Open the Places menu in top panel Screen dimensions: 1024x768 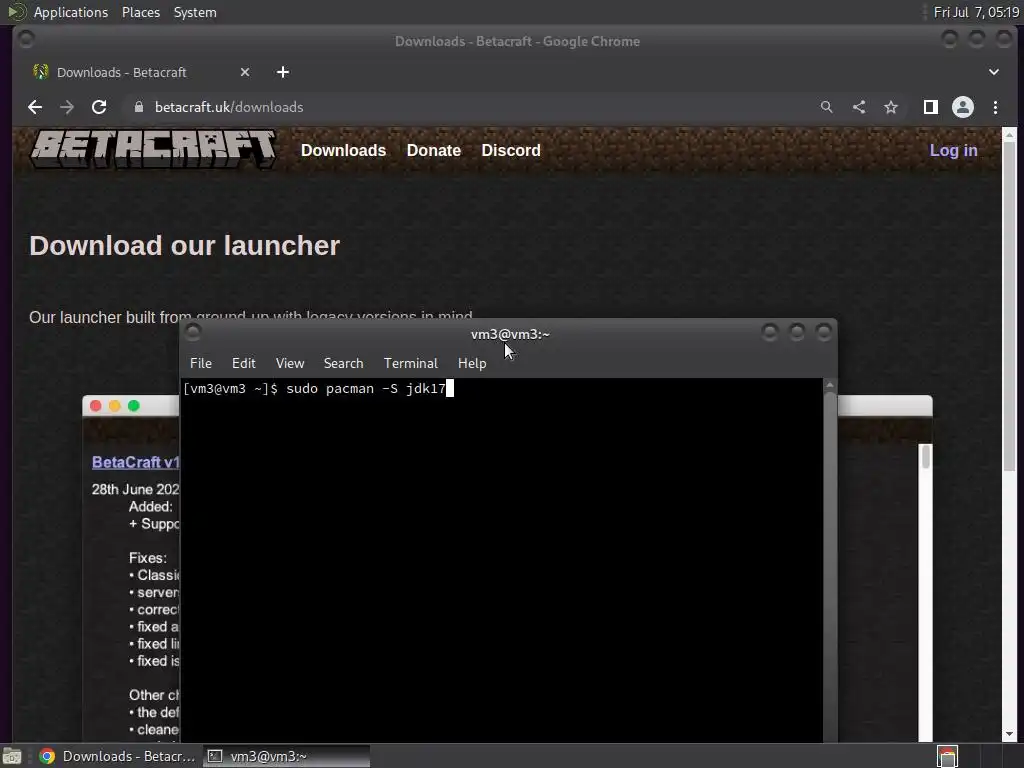[141, 12]
